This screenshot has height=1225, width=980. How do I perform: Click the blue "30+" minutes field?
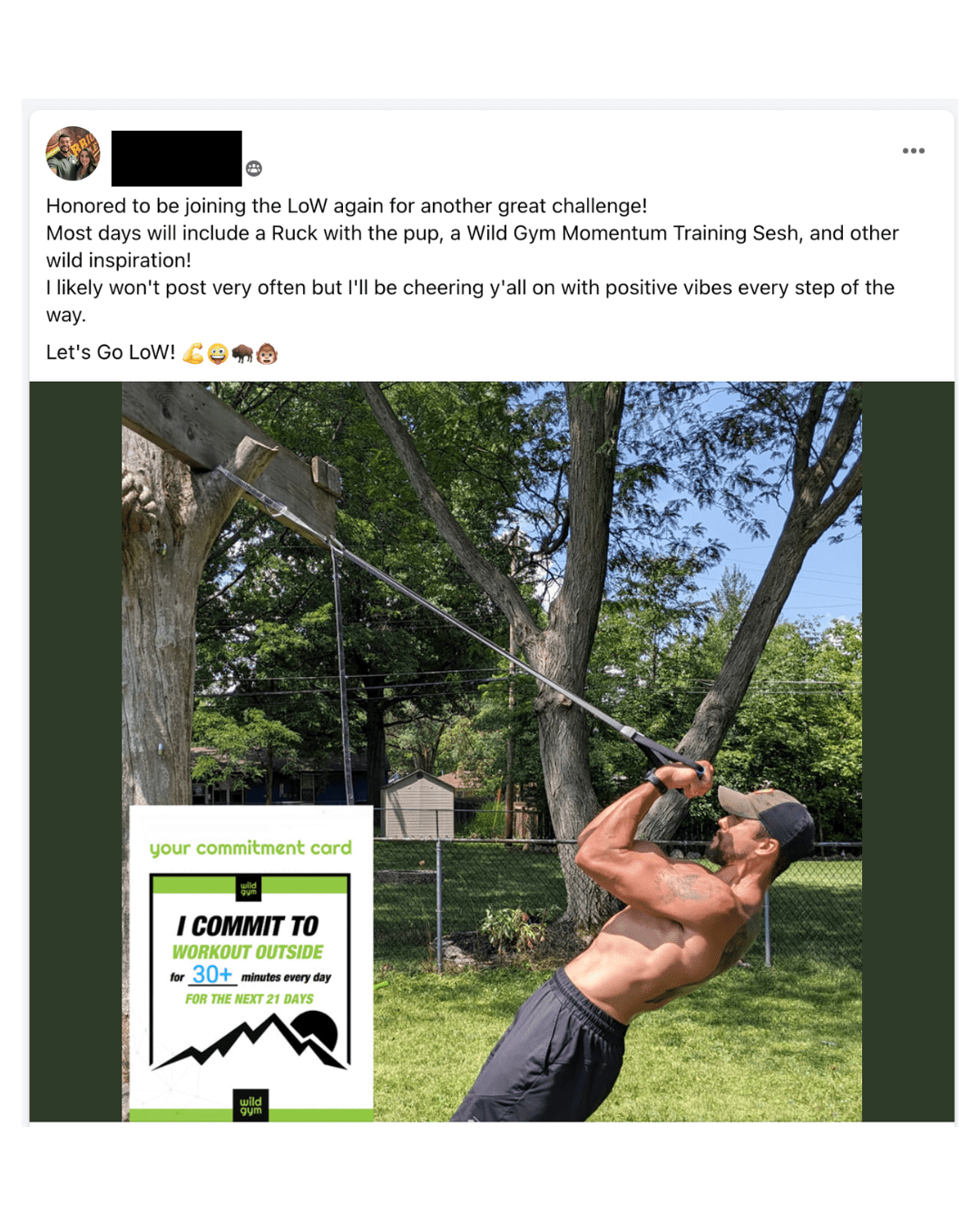click(x=212, y=975)
